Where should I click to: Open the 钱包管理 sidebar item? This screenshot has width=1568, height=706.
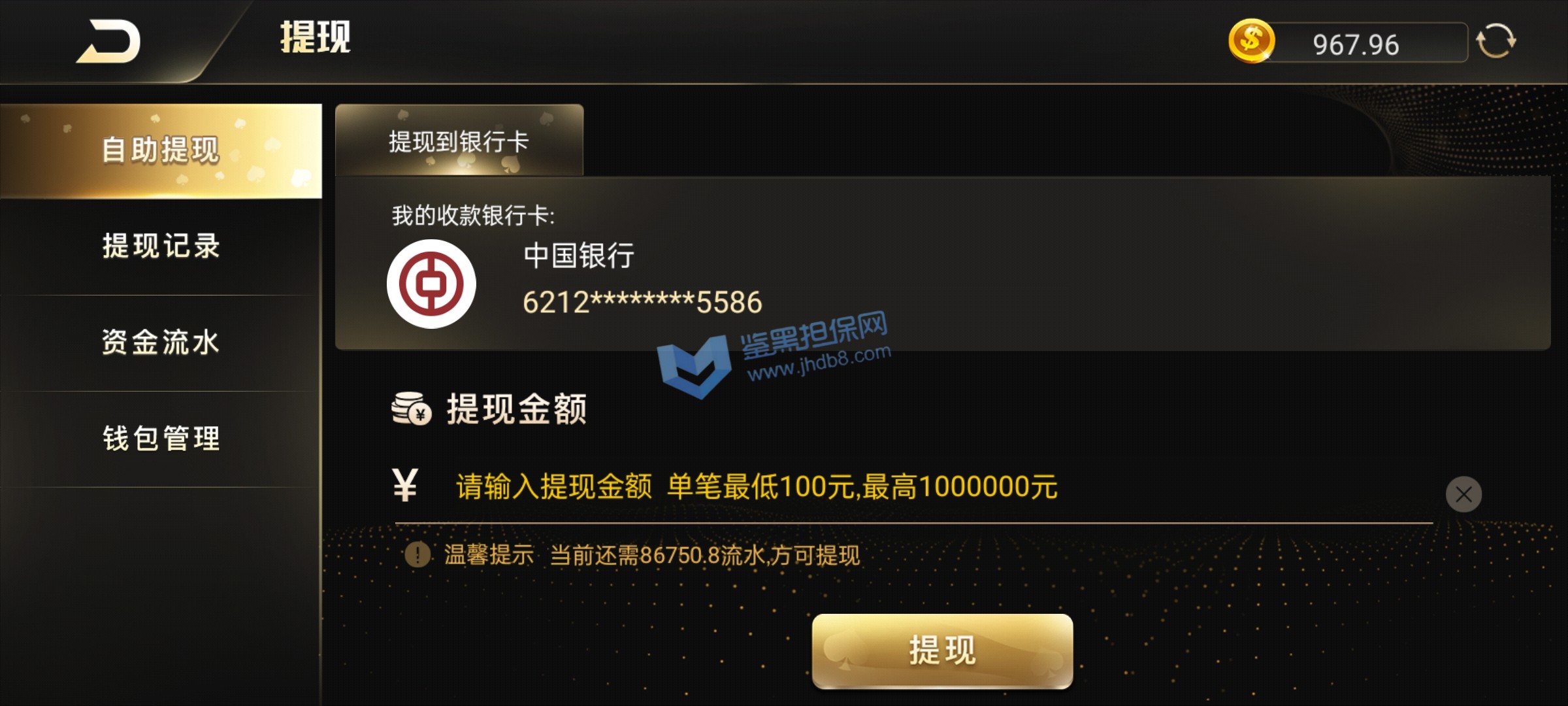point(161,439)
